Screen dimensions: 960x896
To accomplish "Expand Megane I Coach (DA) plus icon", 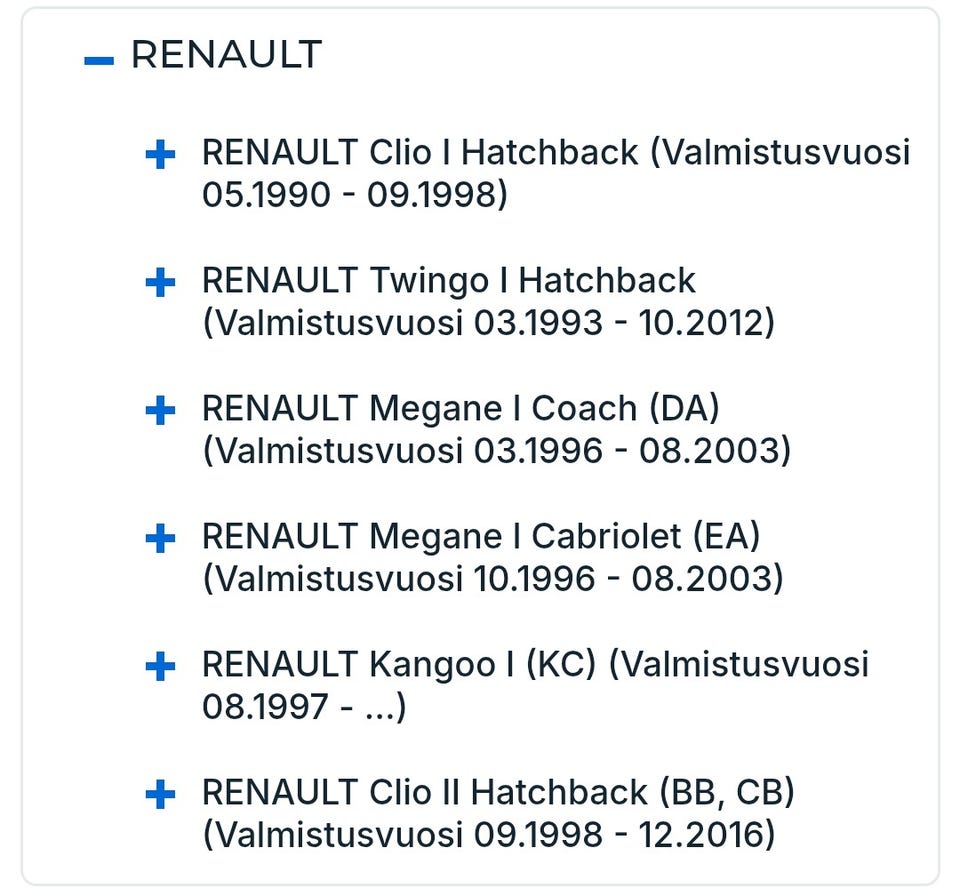I will coord(160,411).
